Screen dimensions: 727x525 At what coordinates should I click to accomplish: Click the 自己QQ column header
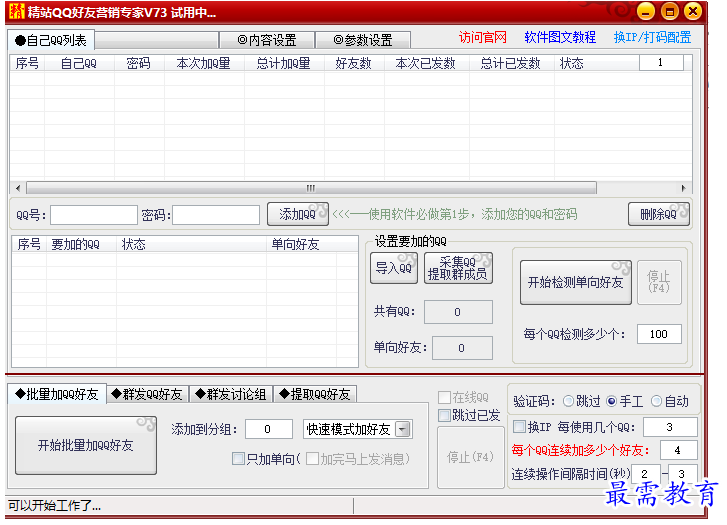coord(79,63)
